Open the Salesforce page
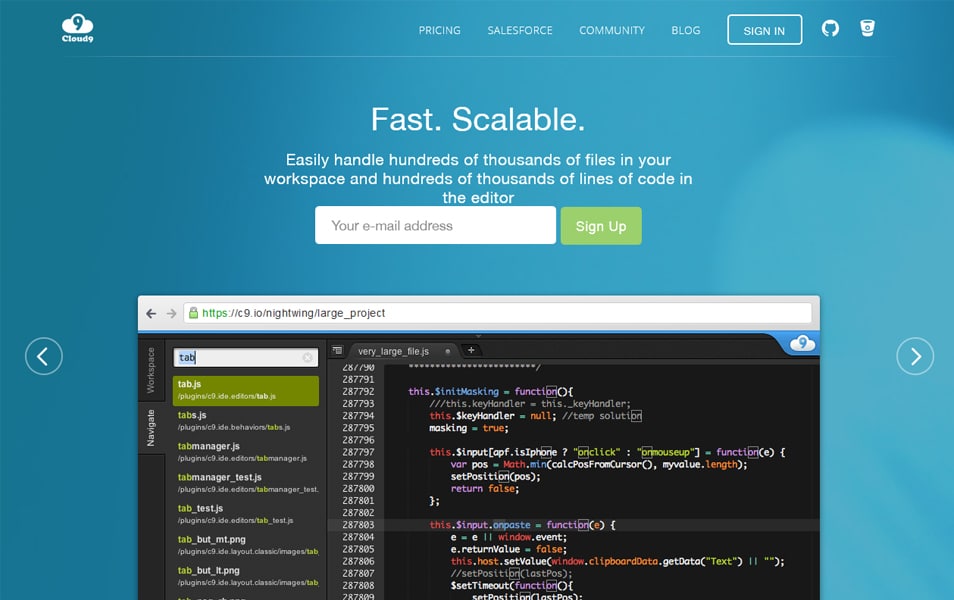The height and width of the screenshot is (600, 954). 520,30
